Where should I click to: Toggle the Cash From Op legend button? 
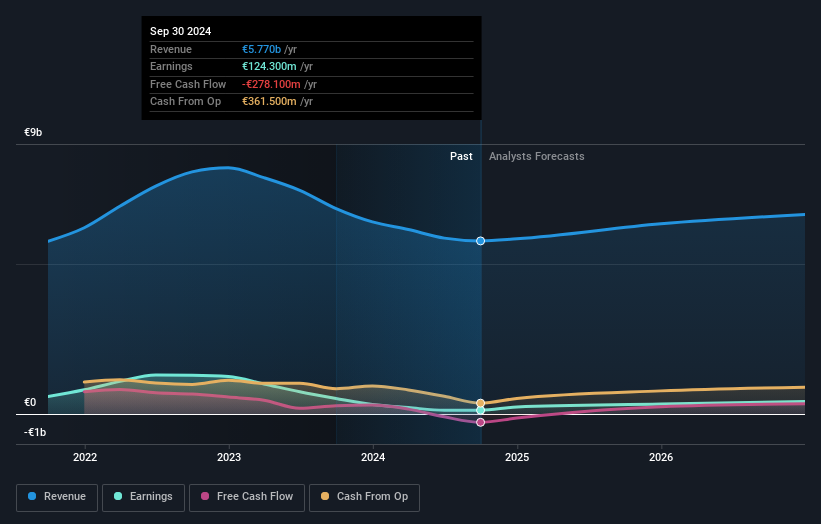[364, 497]
